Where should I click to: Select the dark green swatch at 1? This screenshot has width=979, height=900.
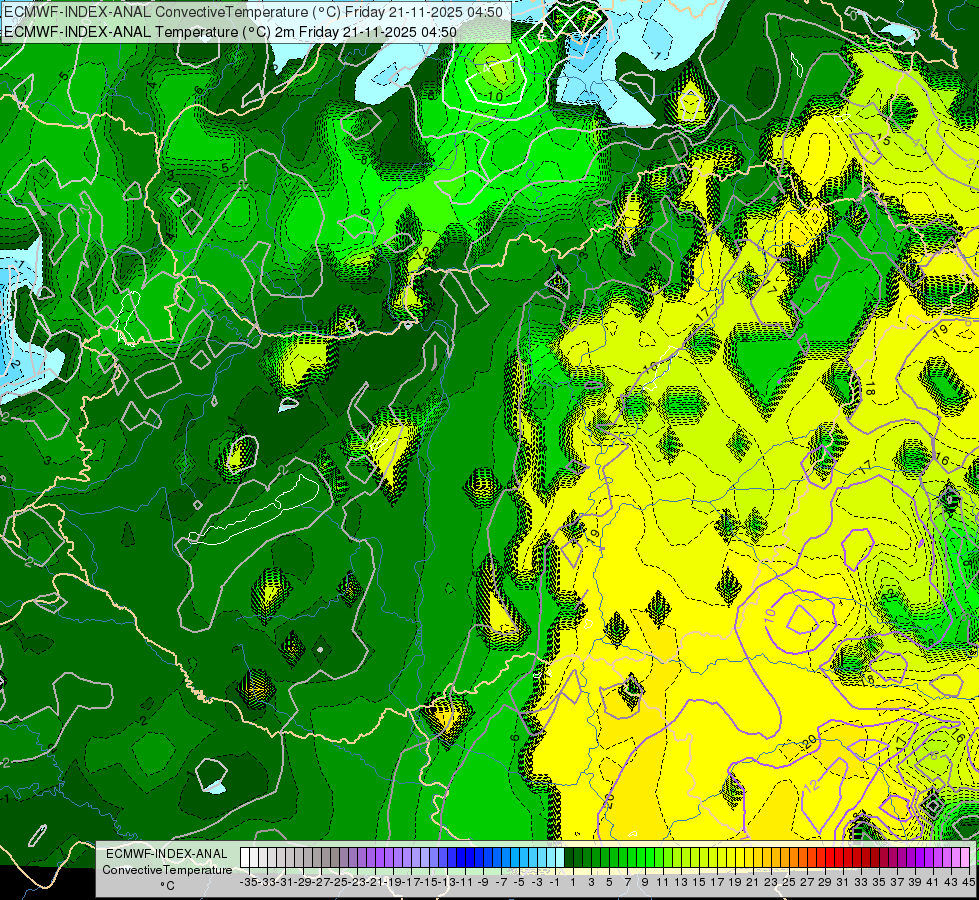tap(569, 858)
